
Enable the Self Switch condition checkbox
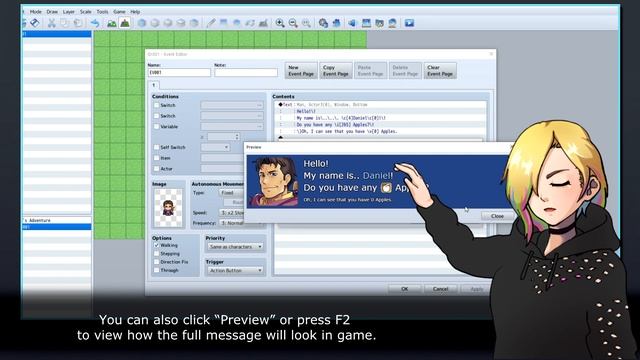[156, 147]
